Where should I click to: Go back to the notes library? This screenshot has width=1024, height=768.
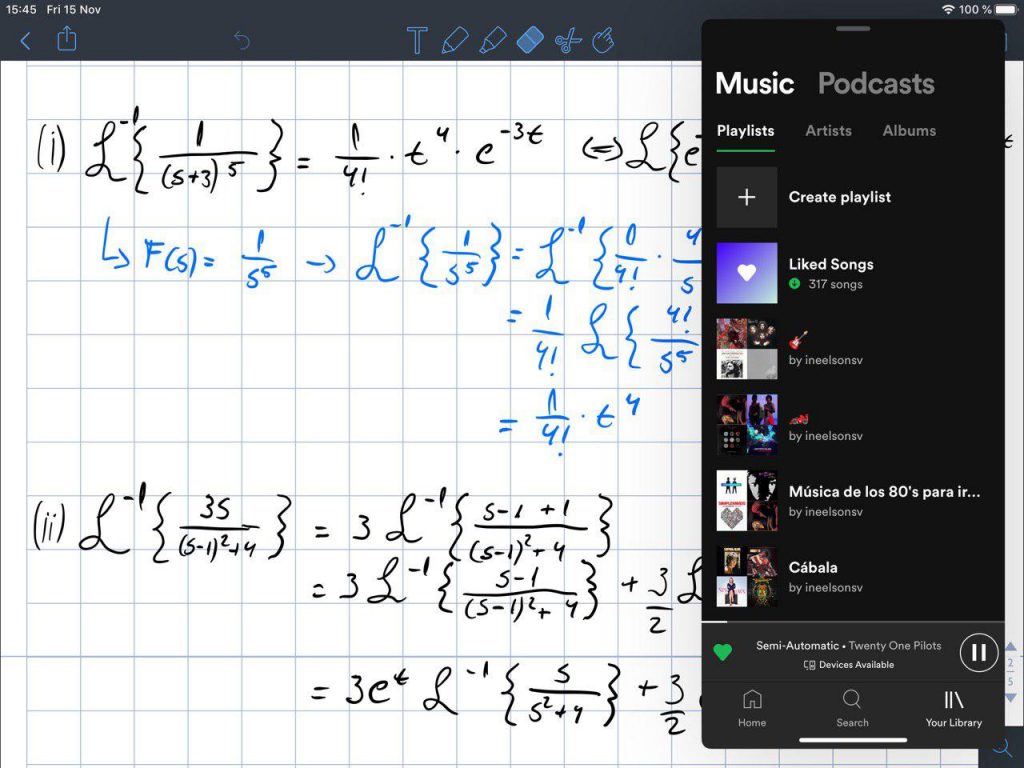point(26,41)
